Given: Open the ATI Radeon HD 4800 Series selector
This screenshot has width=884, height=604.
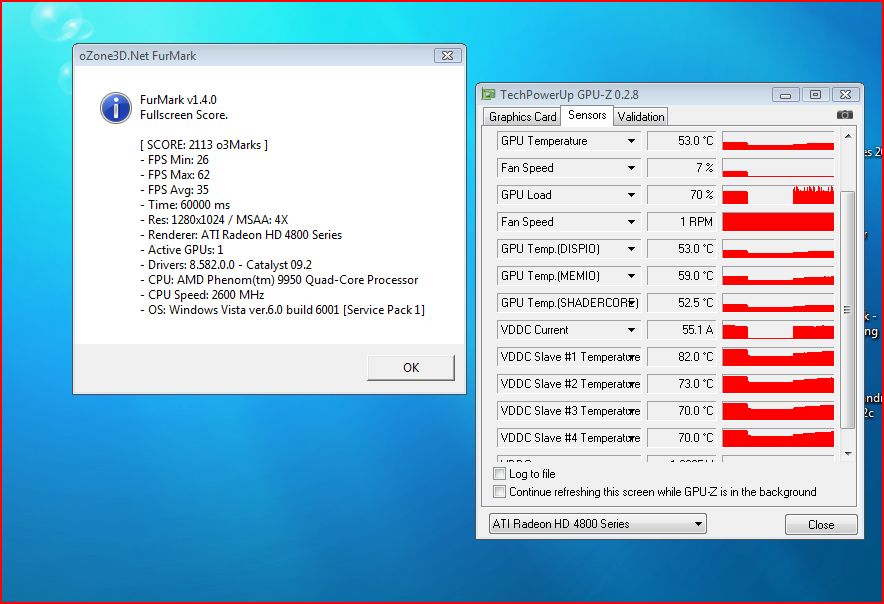Looking at the screenshot, I should (597, 524).
